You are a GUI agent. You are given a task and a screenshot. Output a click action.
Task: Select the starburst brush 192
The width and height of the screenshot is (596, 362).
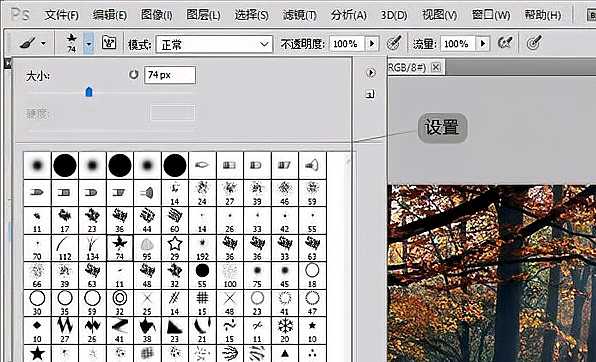(x=202, y=248)
